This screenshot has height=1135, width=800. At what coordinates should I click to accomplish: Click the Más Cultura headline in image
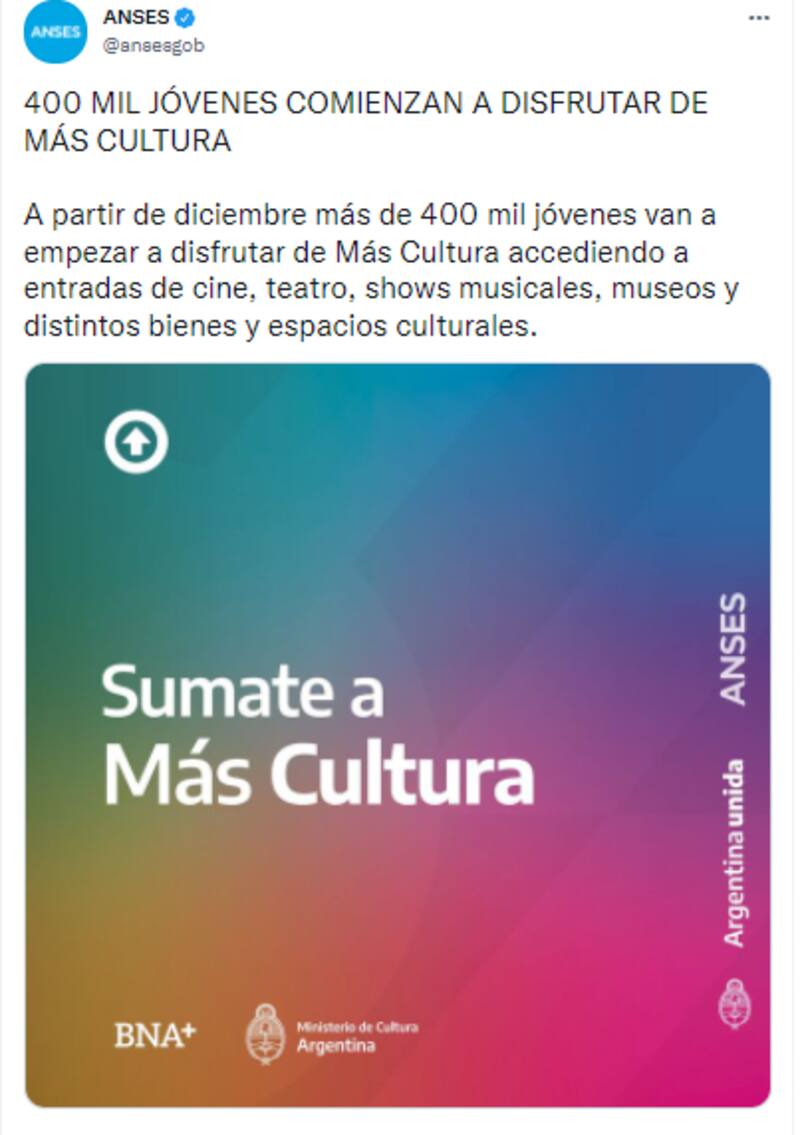pos(319,773)
